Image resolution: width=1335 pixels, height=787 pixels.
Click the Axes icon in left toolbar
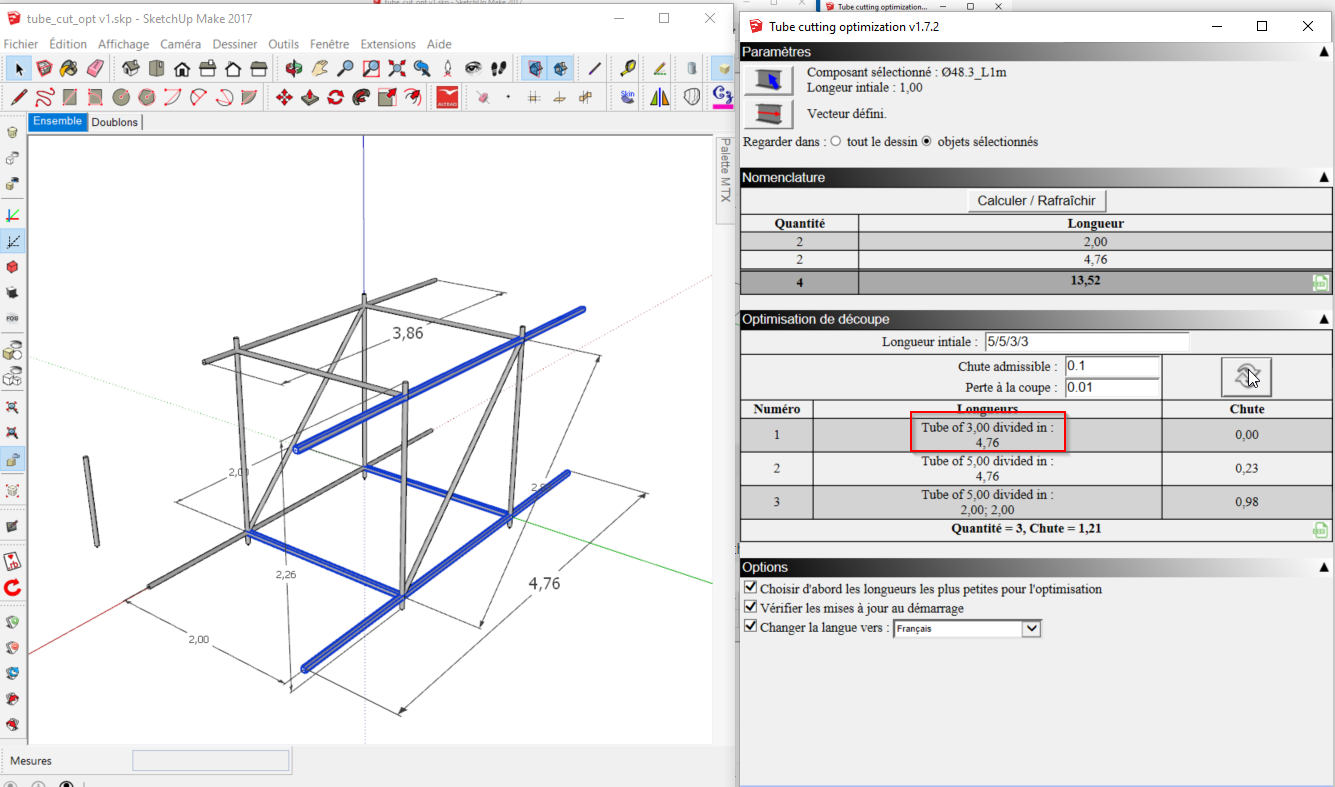(12, 215)
